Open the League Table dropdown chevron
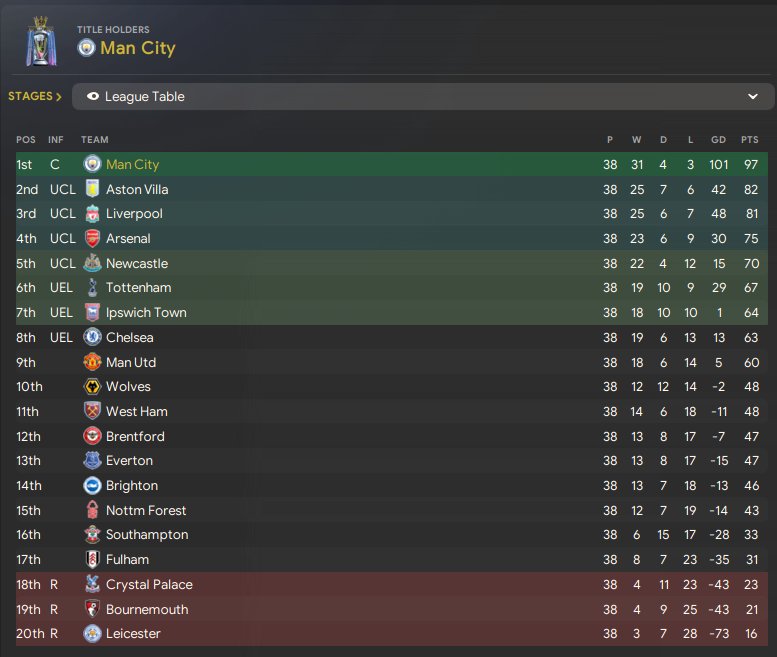This screenshot has width=777, height=657. (x=753, y=97)
